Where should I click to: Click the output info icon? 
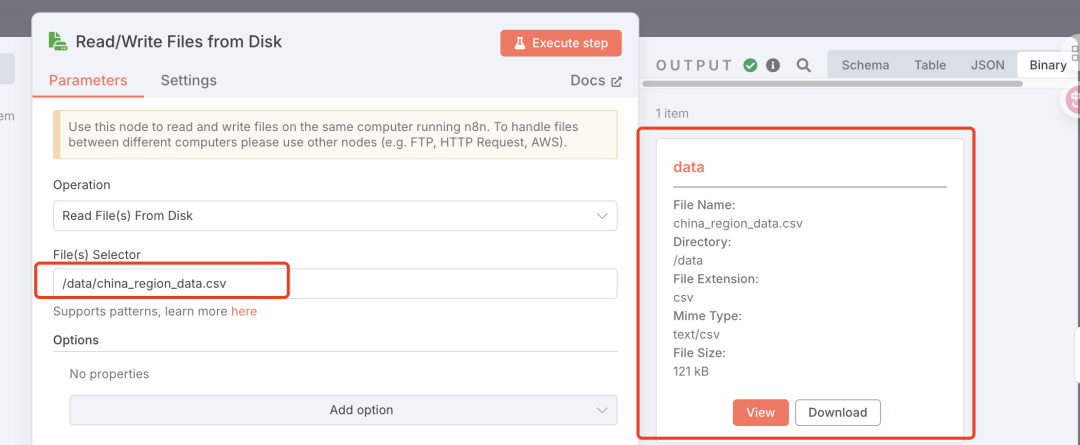tap(773, 65)
